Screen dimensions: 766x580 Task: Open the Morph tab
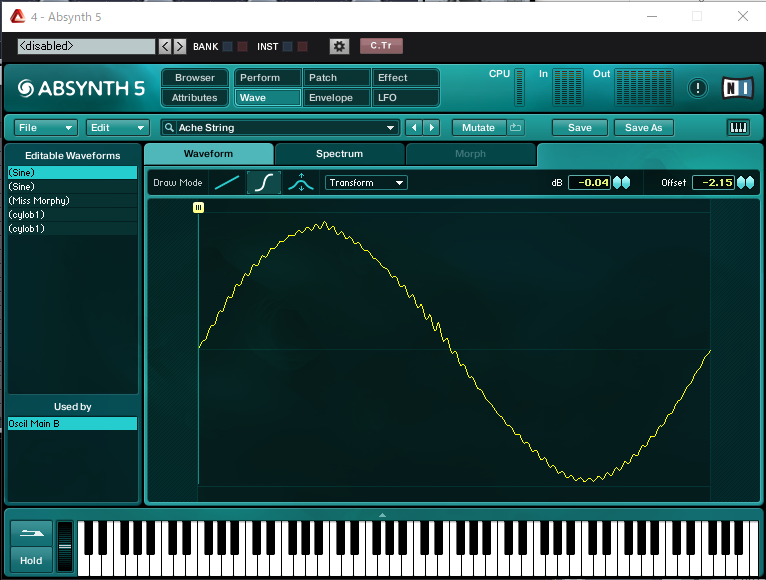470,154
